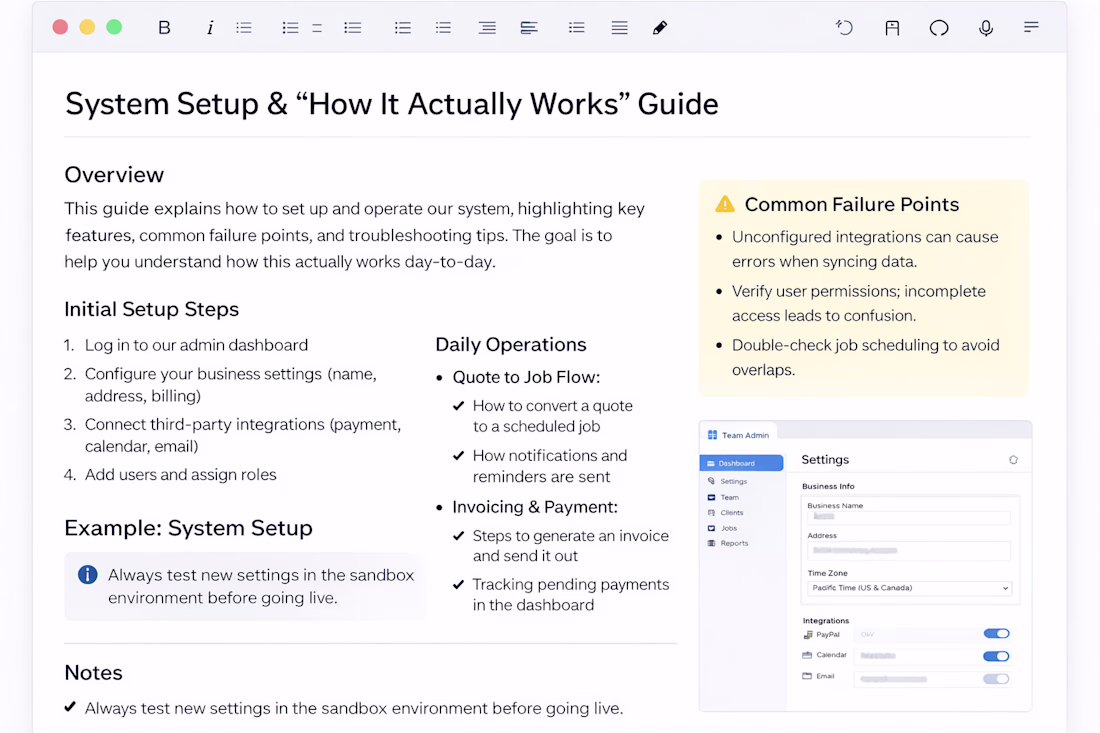
Task: Click the blue info icon in the callout
Action: (x=88, y=574)
